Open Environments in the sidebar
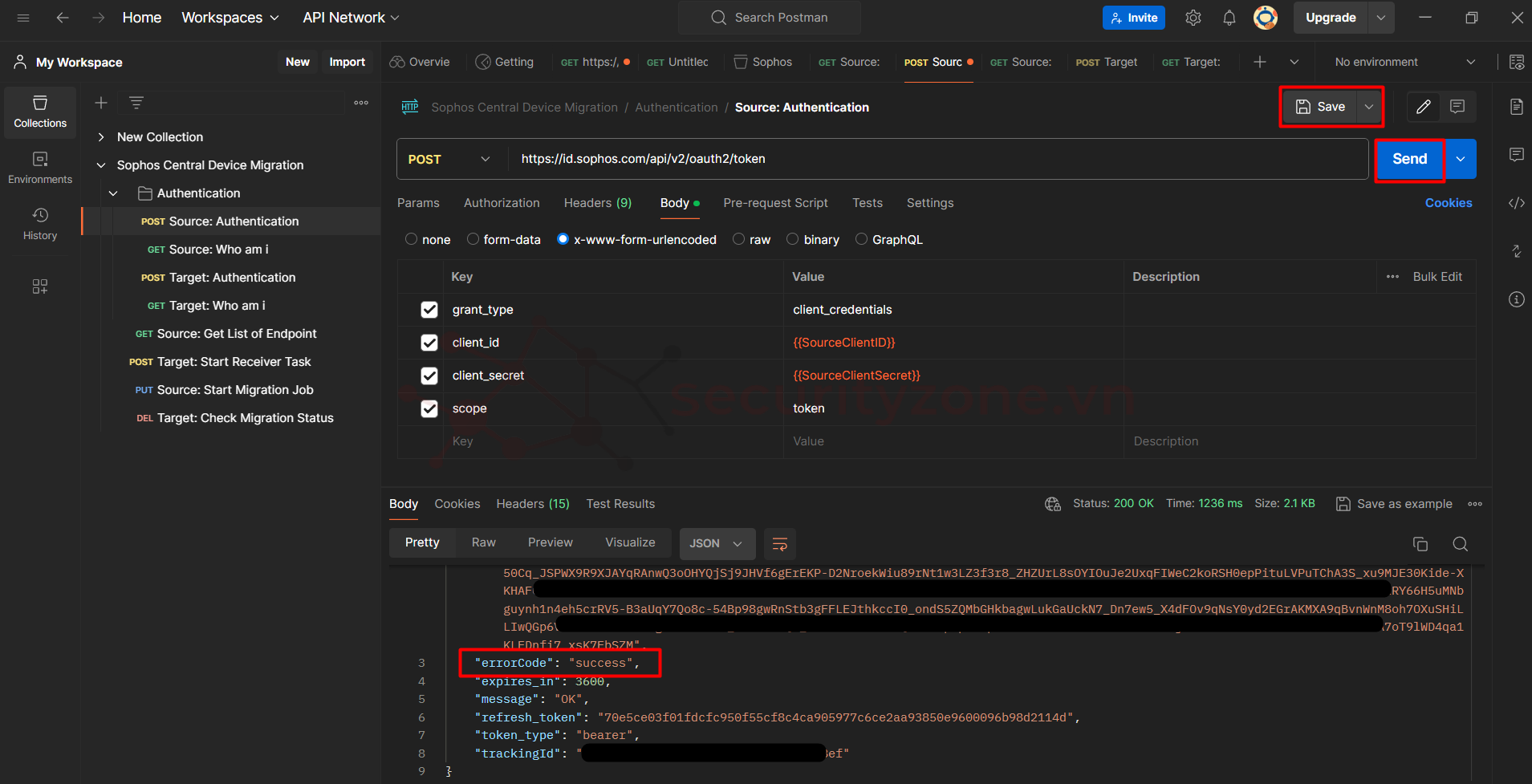 (40, 169)
